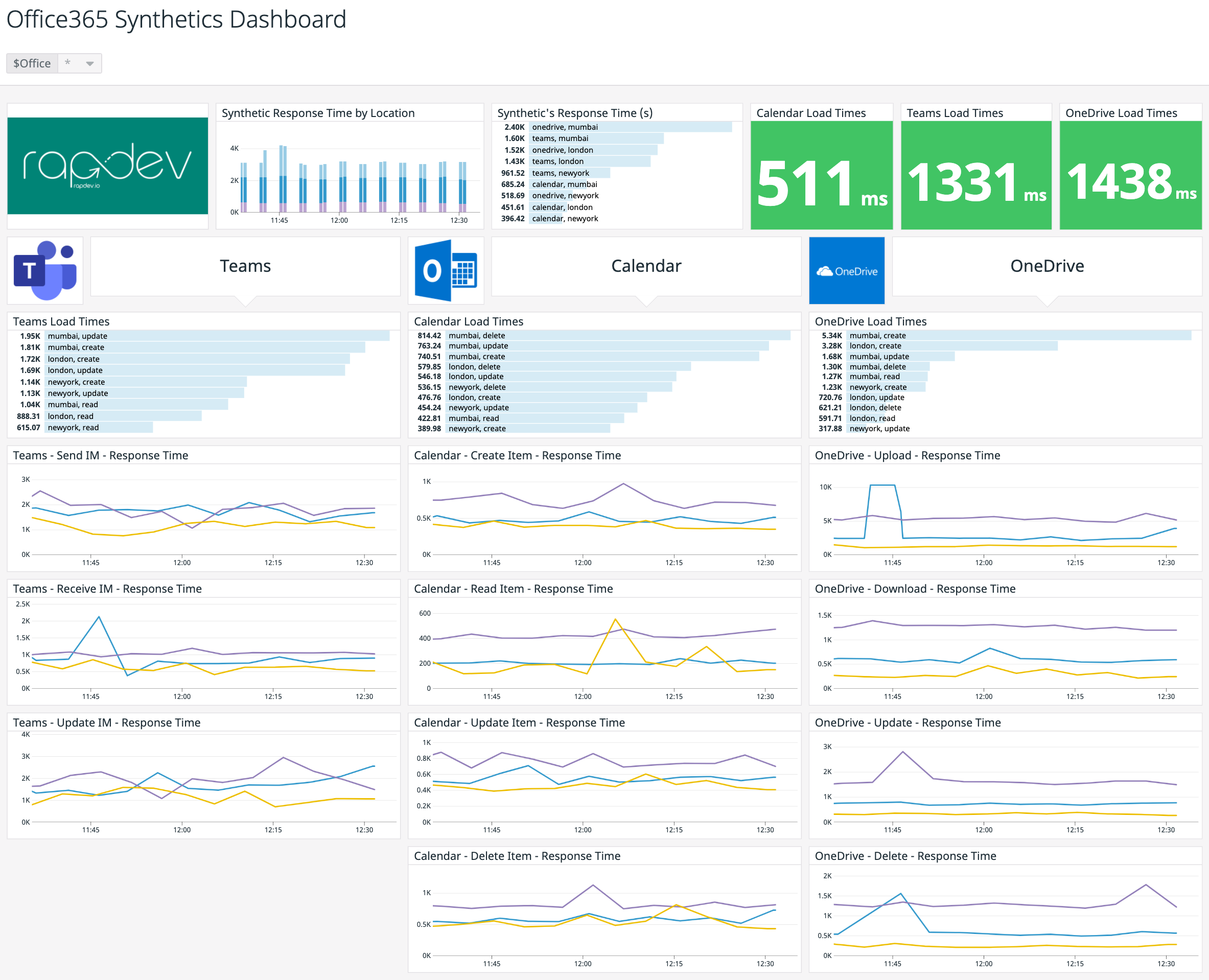
Task: Click Calendar 'london, delete' 579.85 row
Action: pos(604,367)
